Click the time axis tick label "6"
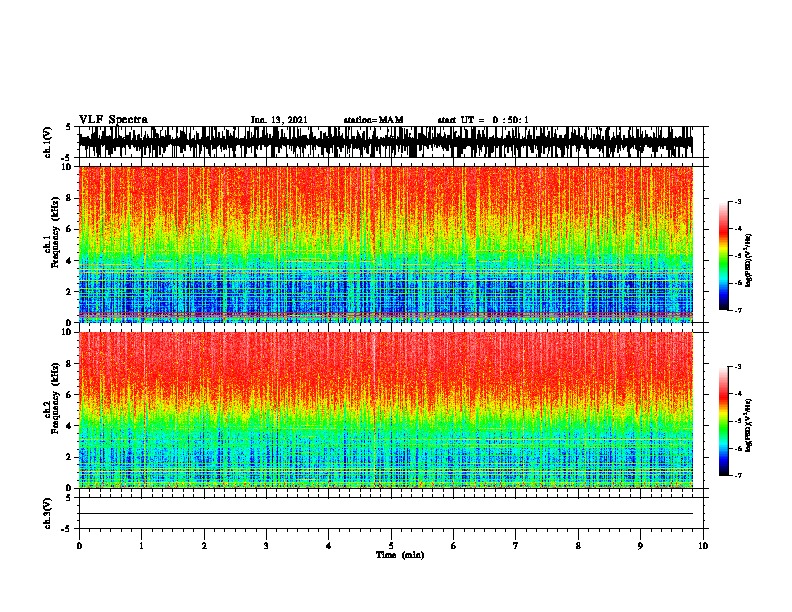 (x=453, y=545)
